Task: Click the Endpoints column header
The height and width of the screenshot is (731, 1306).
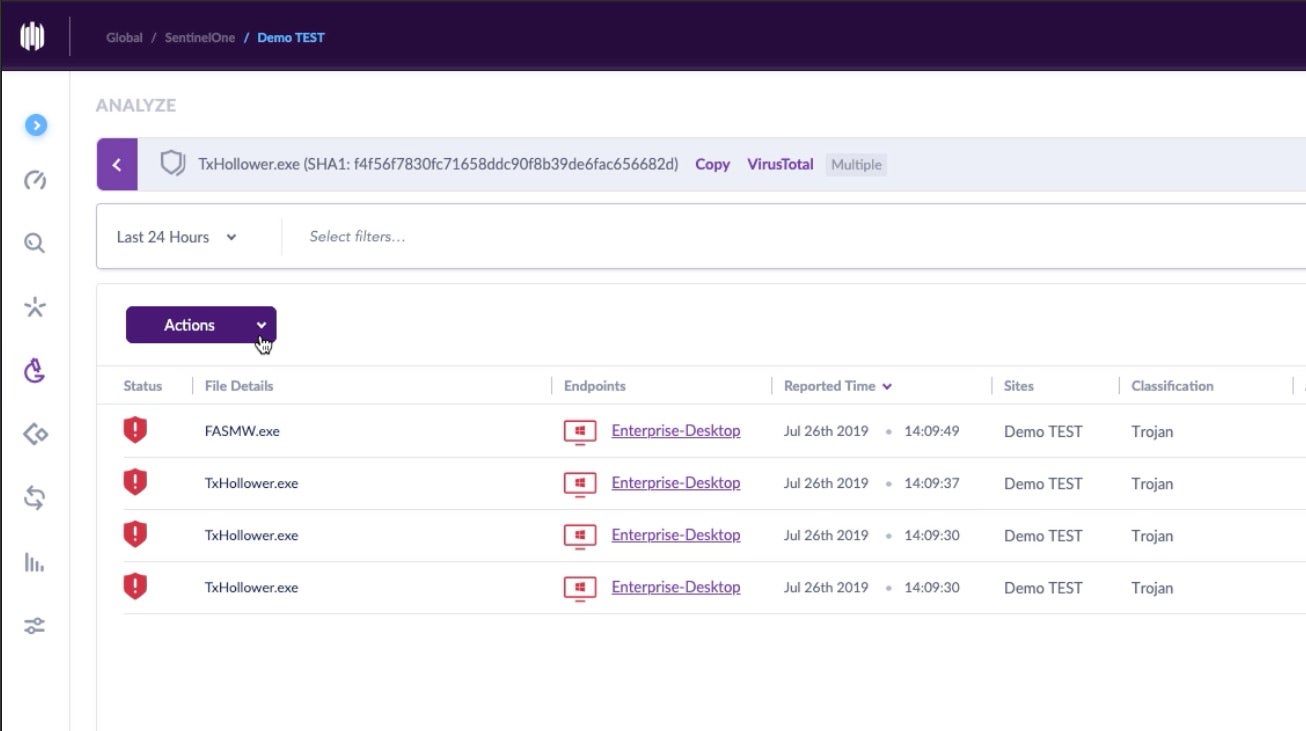Action: click(x=595, y=386)
